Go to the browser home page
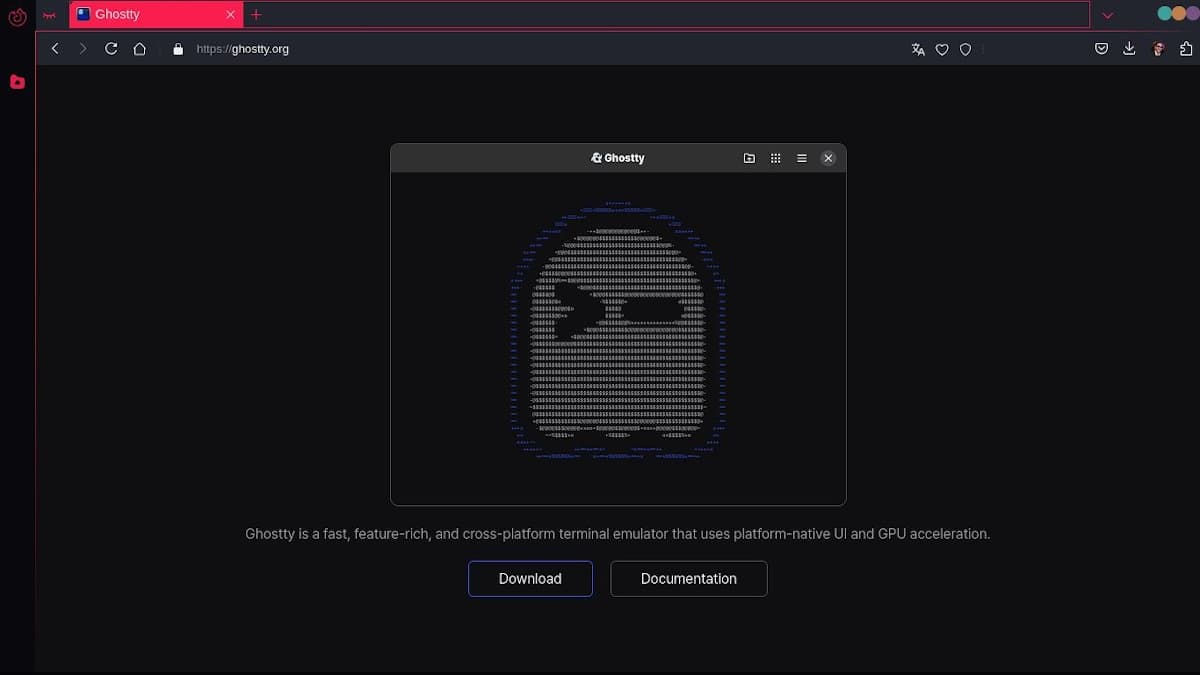This screenshot has width=1200, height=675. [140, 48]
